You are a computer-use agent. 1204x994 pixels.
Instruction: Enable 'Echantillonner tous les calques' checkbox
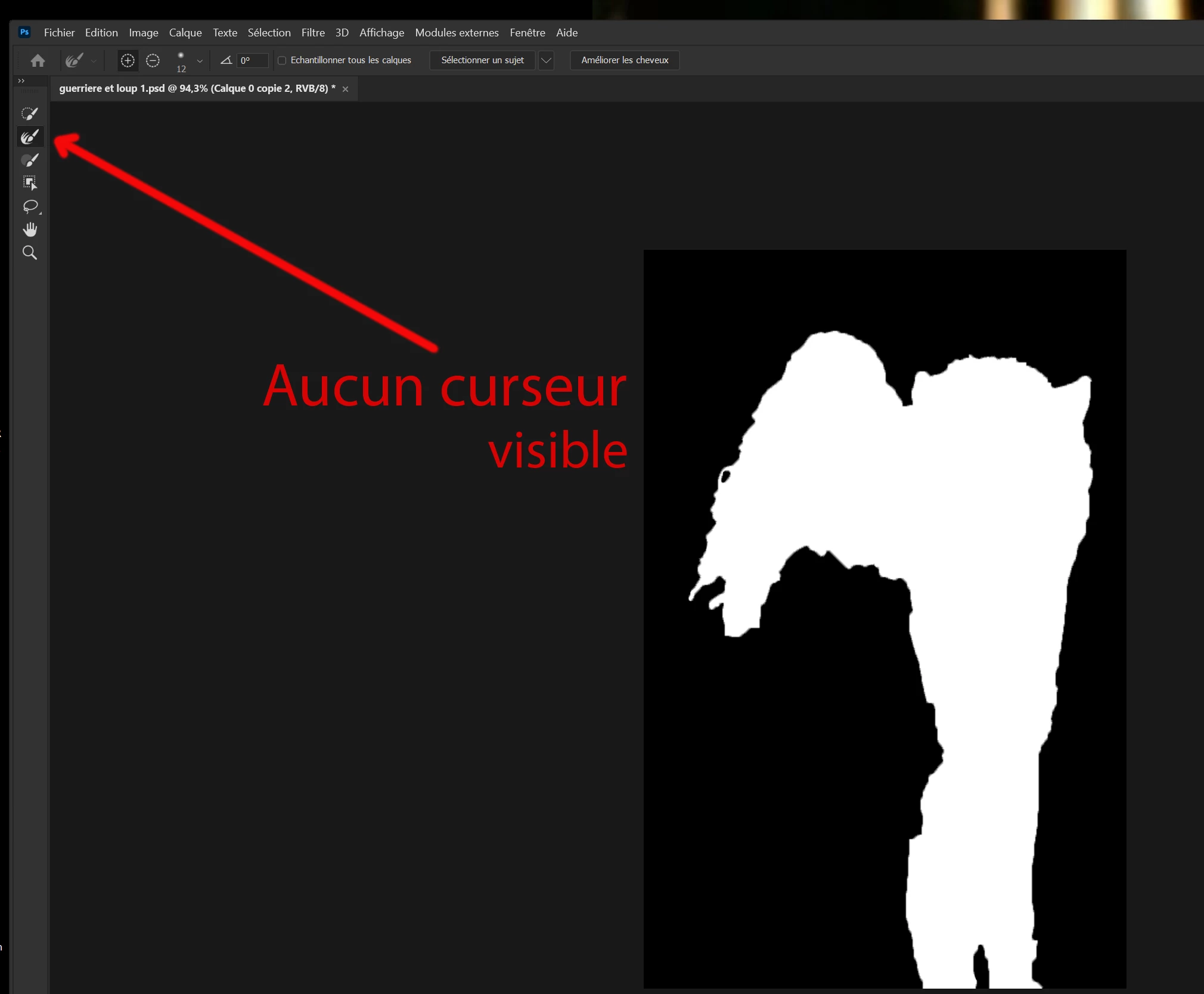point(282,60)
